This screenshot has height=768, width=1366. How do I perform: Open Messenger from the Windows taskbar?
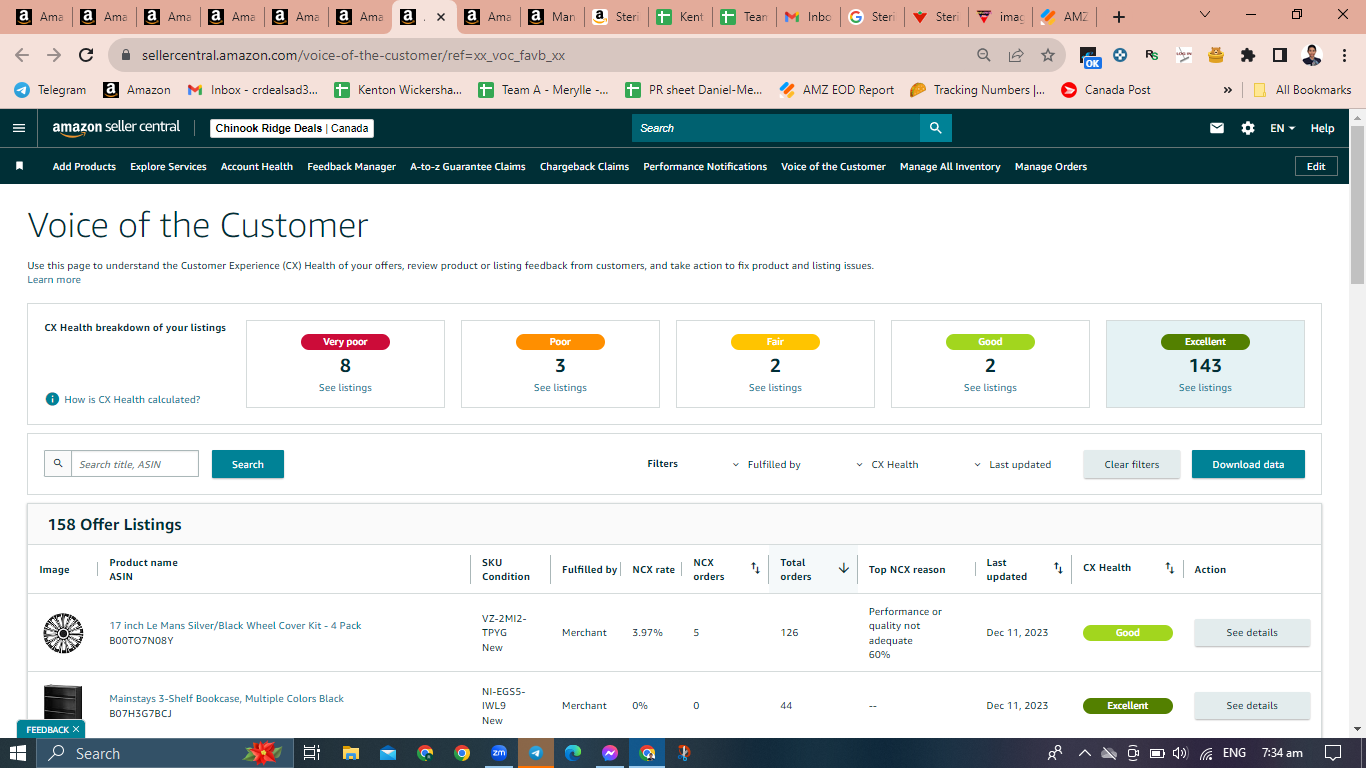pos(610,753)
